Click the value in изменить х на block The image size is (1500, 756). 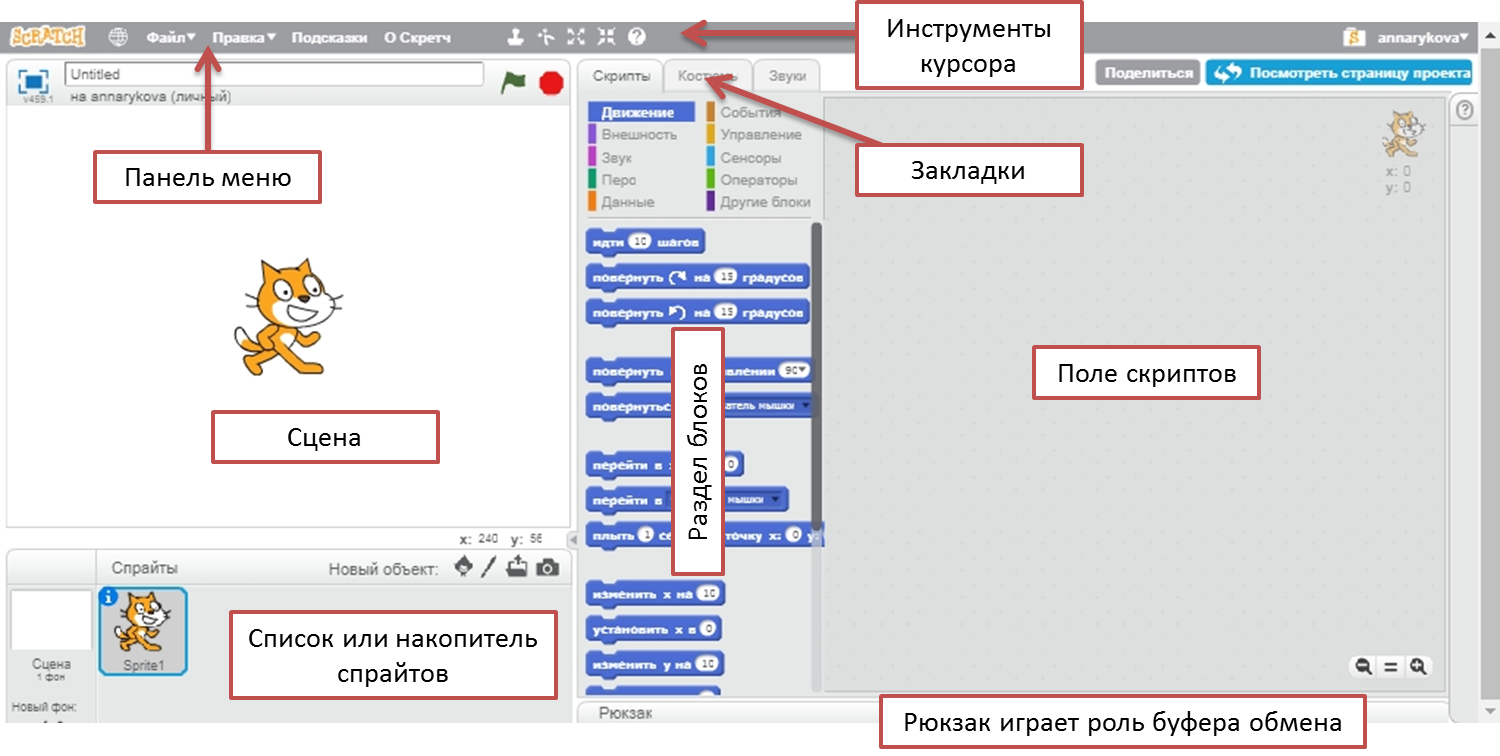point(708,594)
